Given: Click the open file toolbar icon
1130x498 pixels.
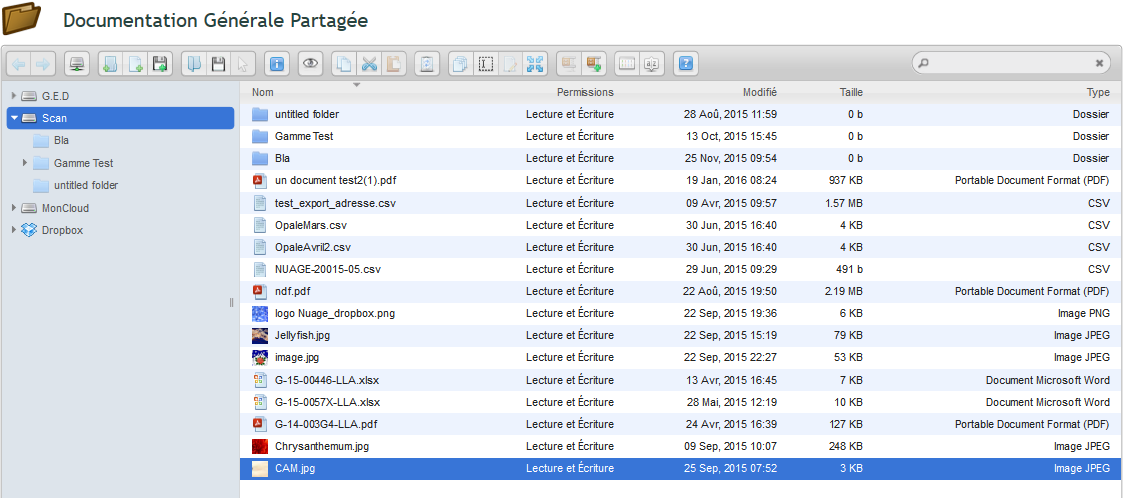Looking at the screenshot, I should 193,64.
